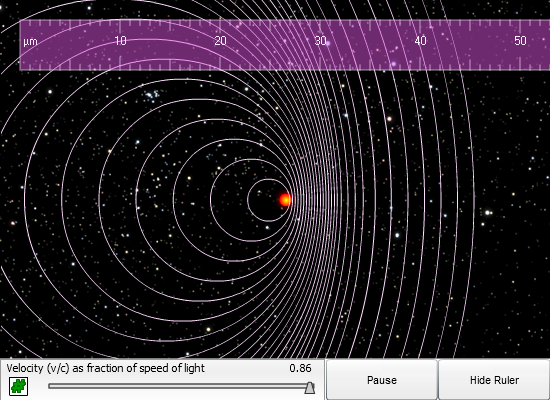Click the 10 mark on the ruler
The height and width of the screenshot is (400, 550).
coord(120,41)
